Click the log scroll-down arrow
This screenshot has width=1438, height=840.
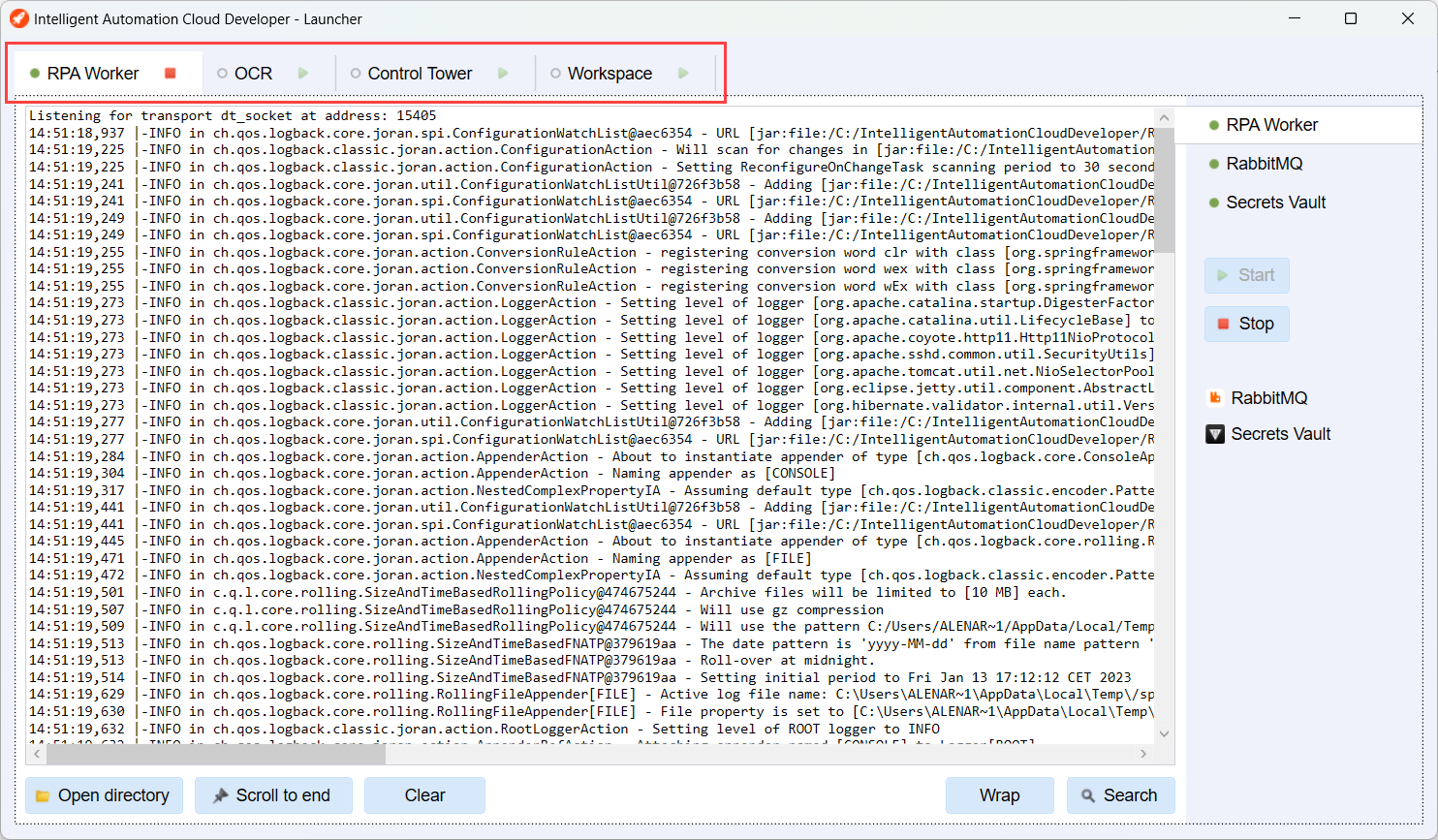tap(1165, 734)
